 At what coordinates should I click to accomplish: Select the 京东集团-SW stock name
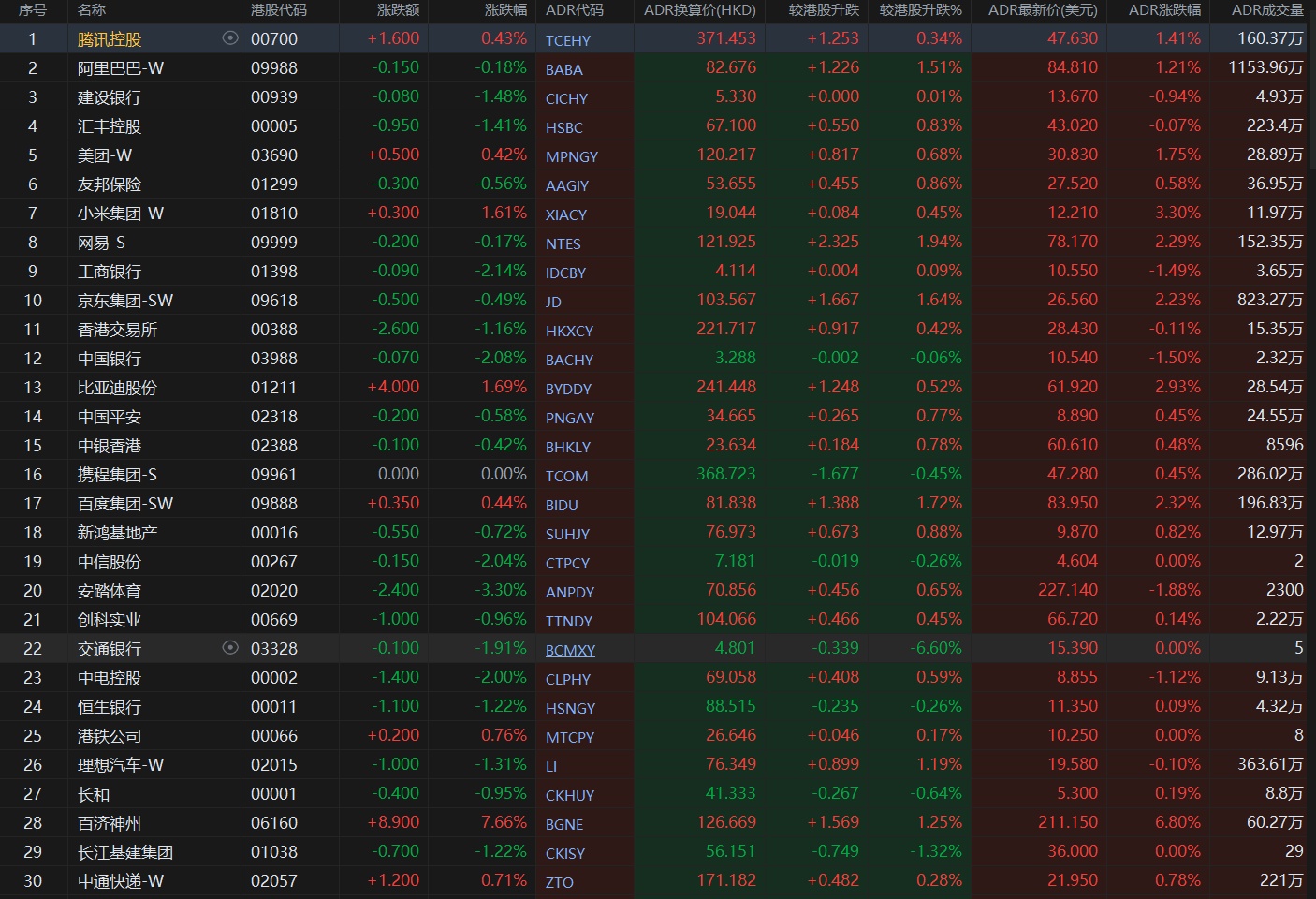(125, 301)
